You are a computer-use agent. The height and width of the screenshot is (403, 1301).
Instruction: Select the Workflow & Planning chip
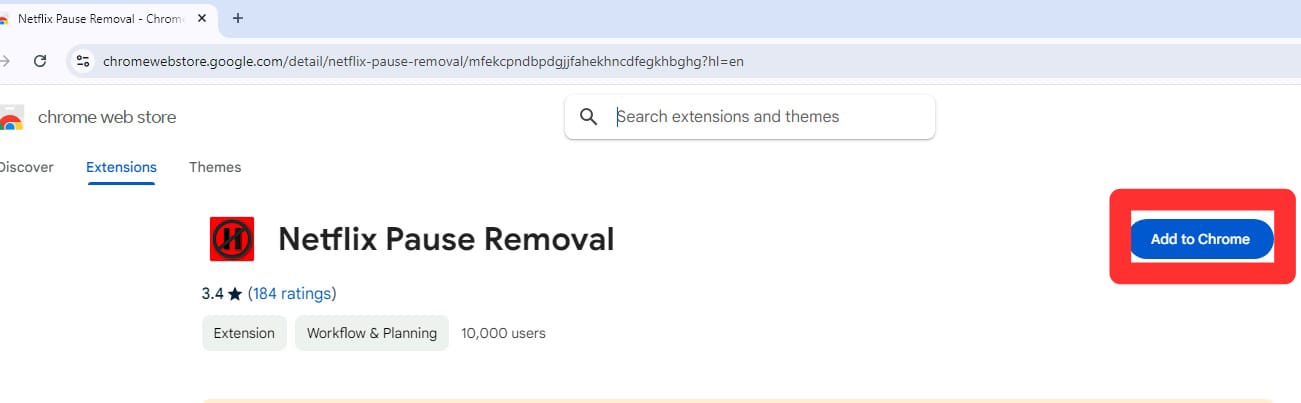coord(372,333)
